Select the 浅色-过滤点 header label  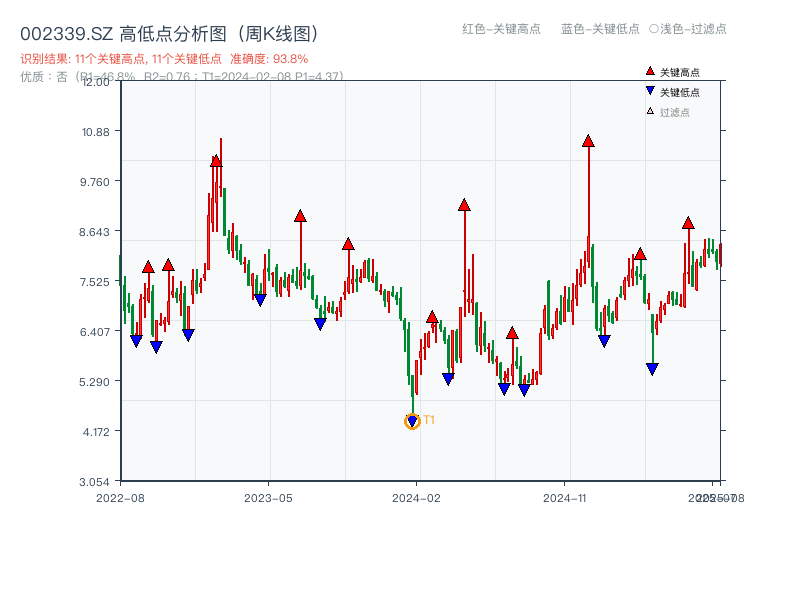693,29
